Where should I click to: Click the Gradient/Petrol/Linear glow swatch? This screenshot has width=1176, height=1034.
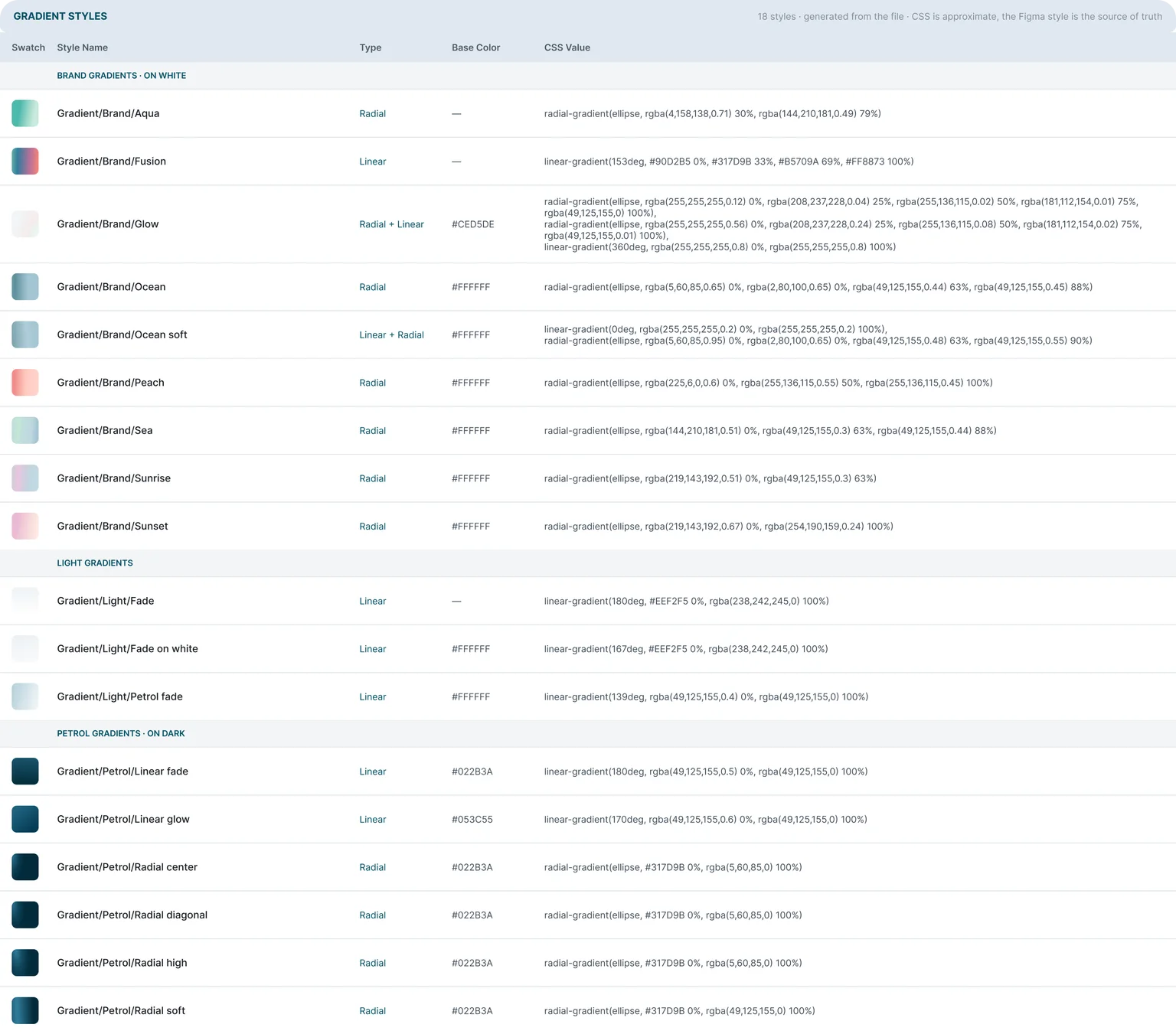coord(25,819)
